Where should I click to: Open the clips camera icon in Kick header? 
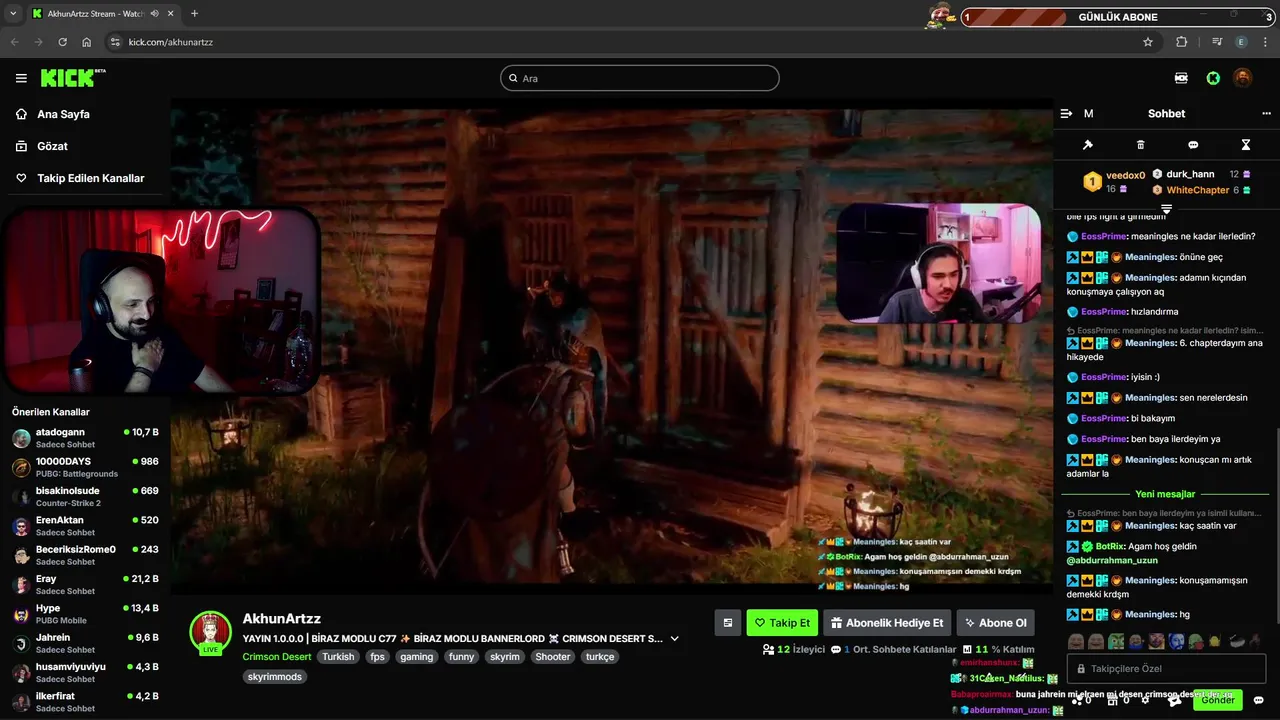(x=1181, y=78)
